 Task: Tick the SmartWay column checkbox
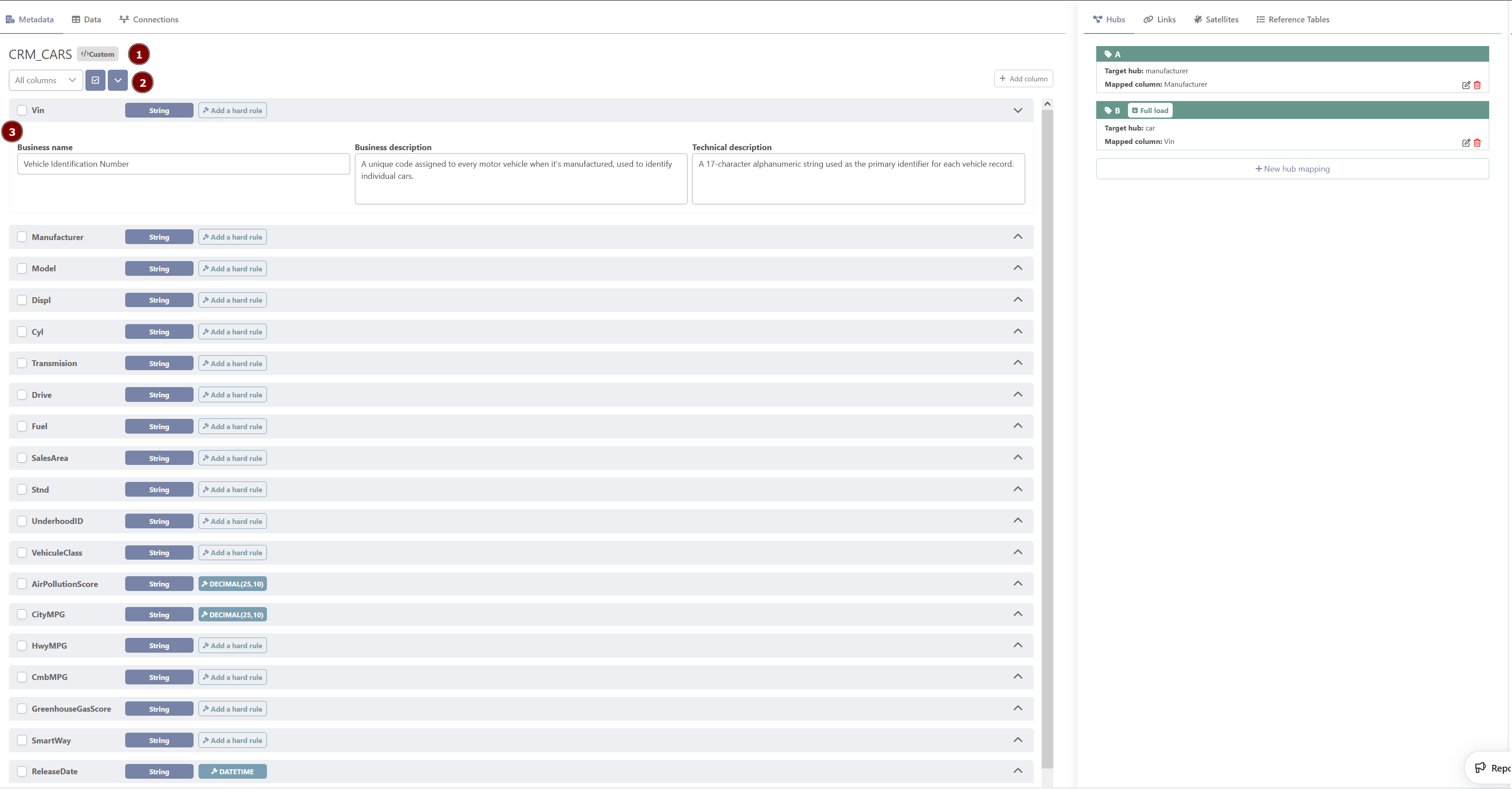click(x=22, y=740)
